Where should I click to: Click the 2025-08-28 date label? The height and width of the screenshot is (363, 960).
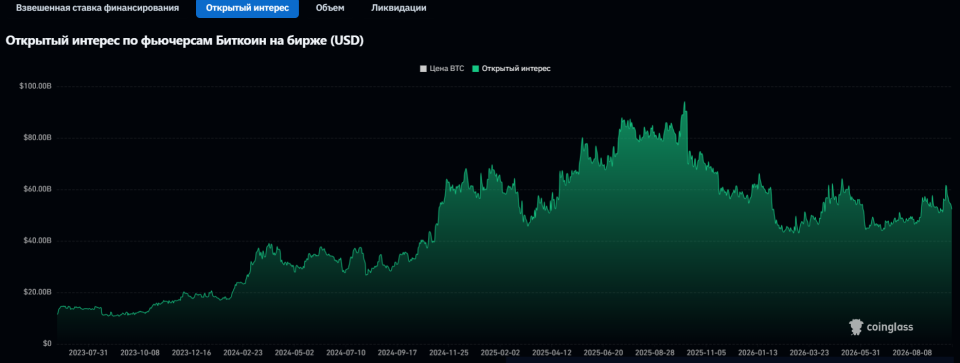654,353
